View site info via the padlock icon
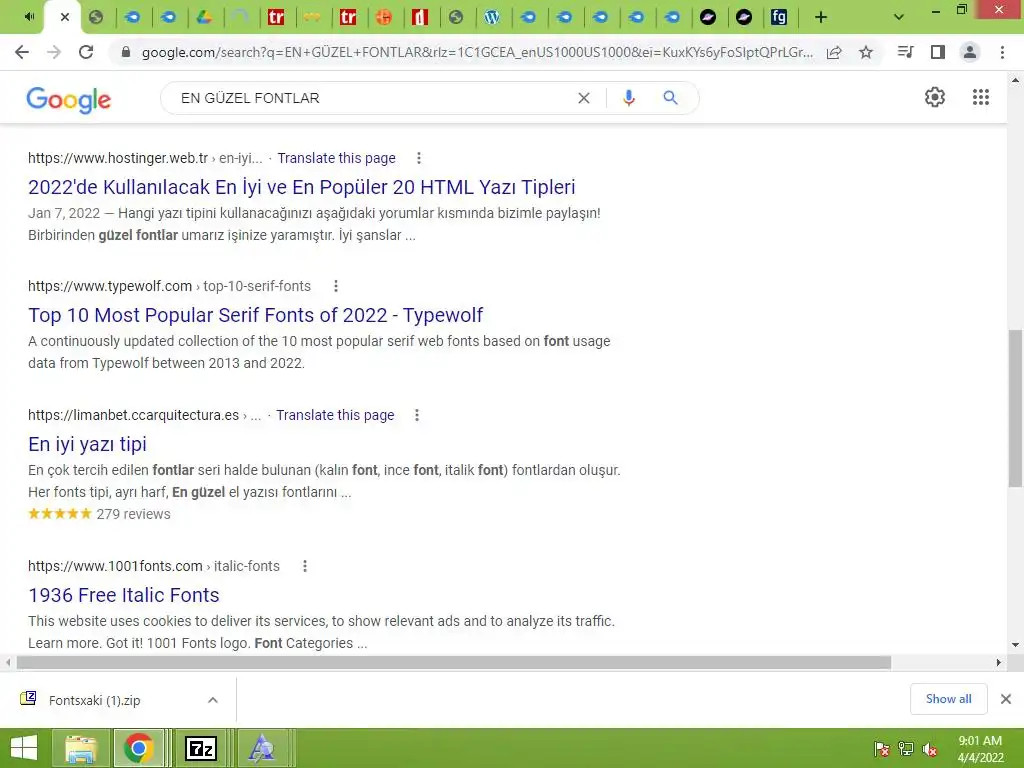The image size is (1024, 768). 126,52
